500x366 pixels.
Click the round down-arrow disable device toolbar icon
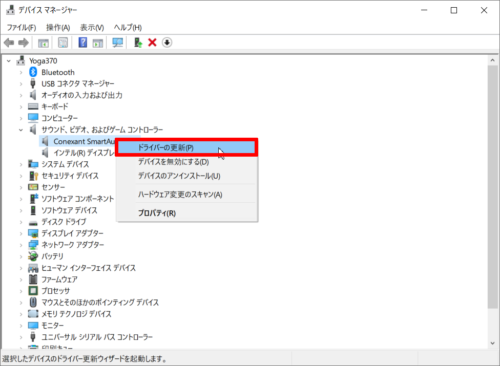pos(167,43)
